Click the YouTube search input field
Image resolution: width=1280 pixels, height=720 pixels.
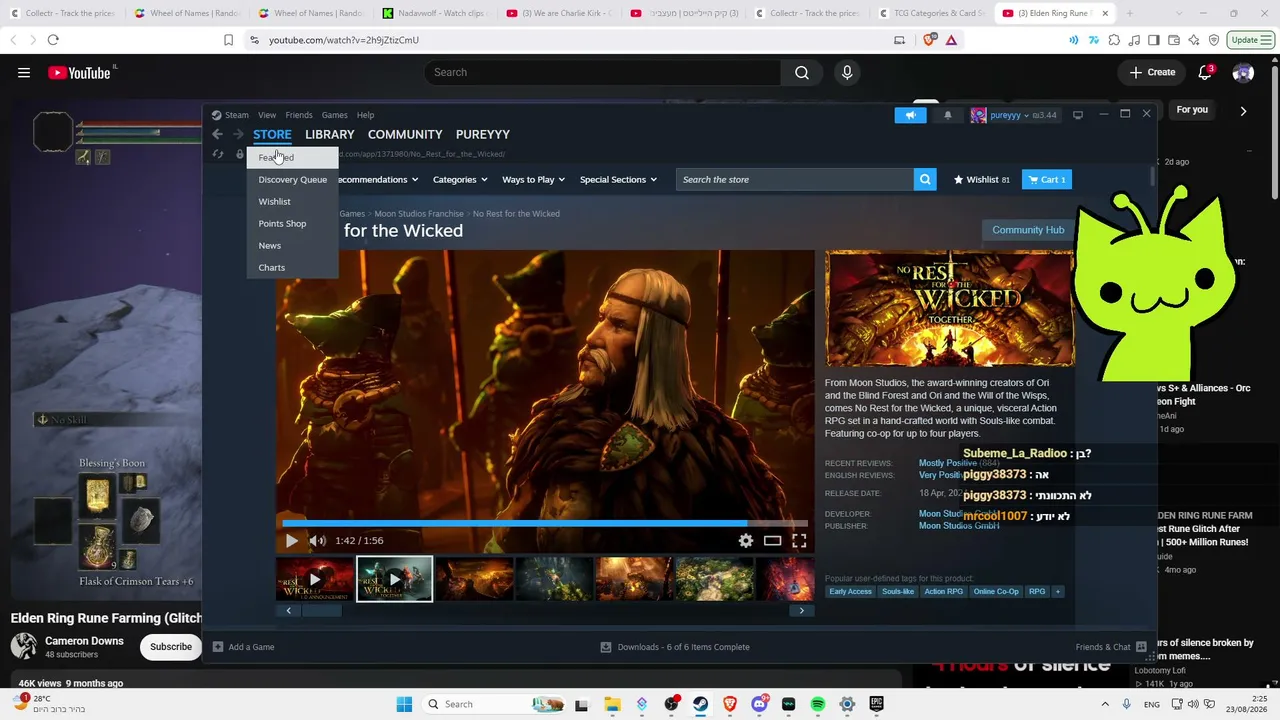coord(603,72)
